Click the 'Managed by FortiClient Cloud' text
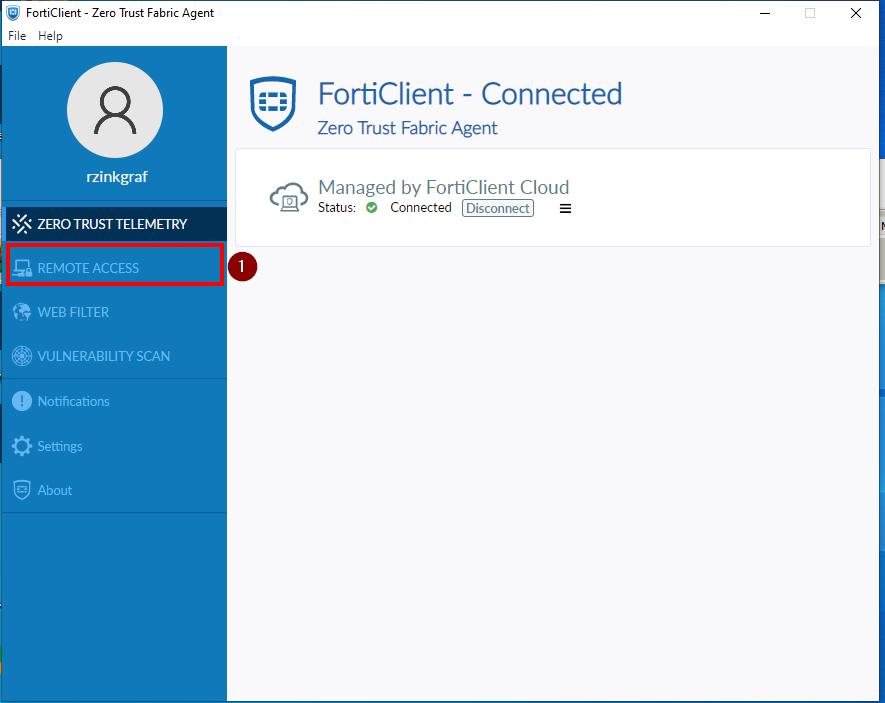 (444, 187)
